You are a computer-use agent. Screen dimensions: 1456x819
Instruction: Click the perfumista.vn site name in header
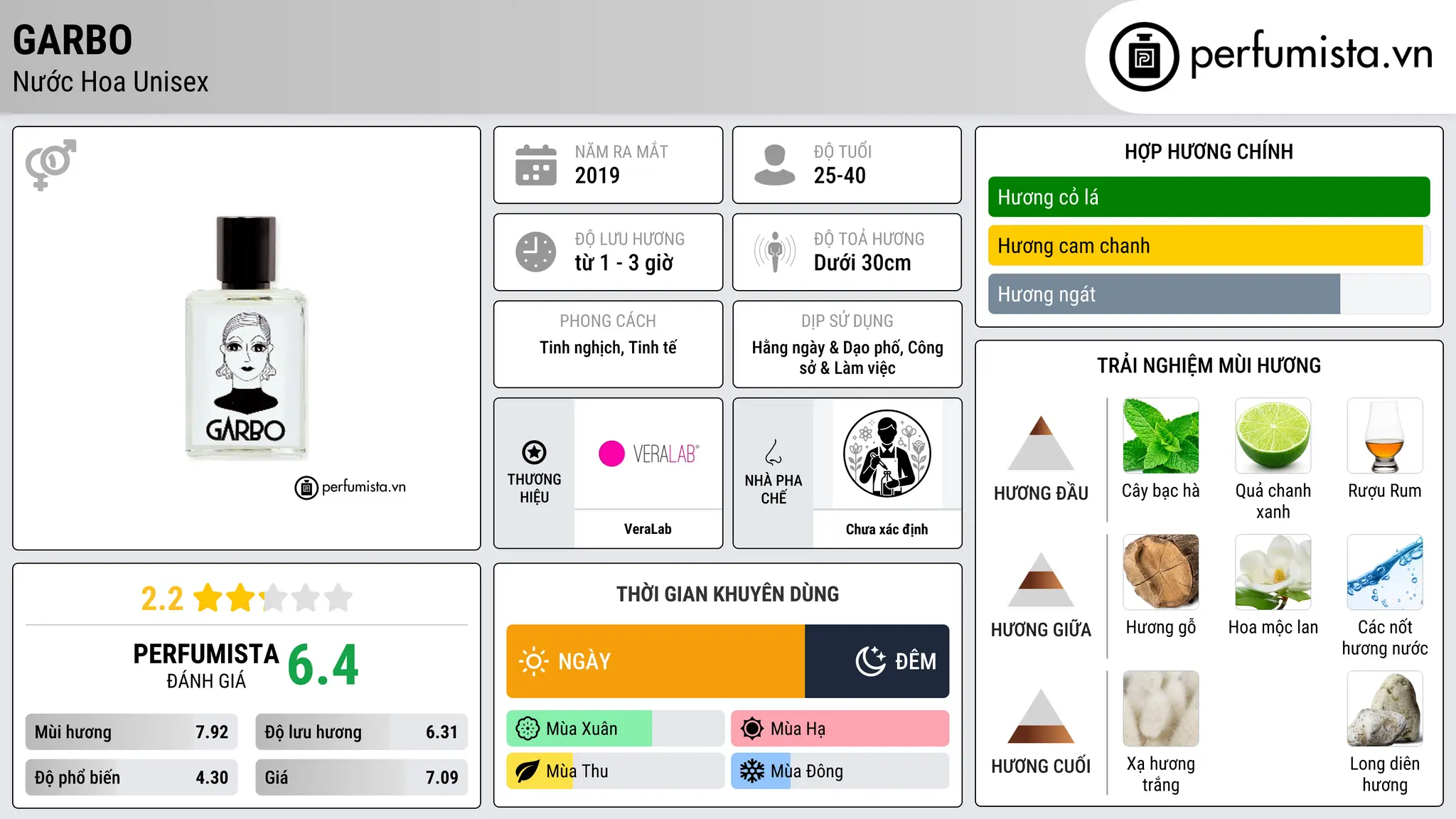click(1312, 54)
